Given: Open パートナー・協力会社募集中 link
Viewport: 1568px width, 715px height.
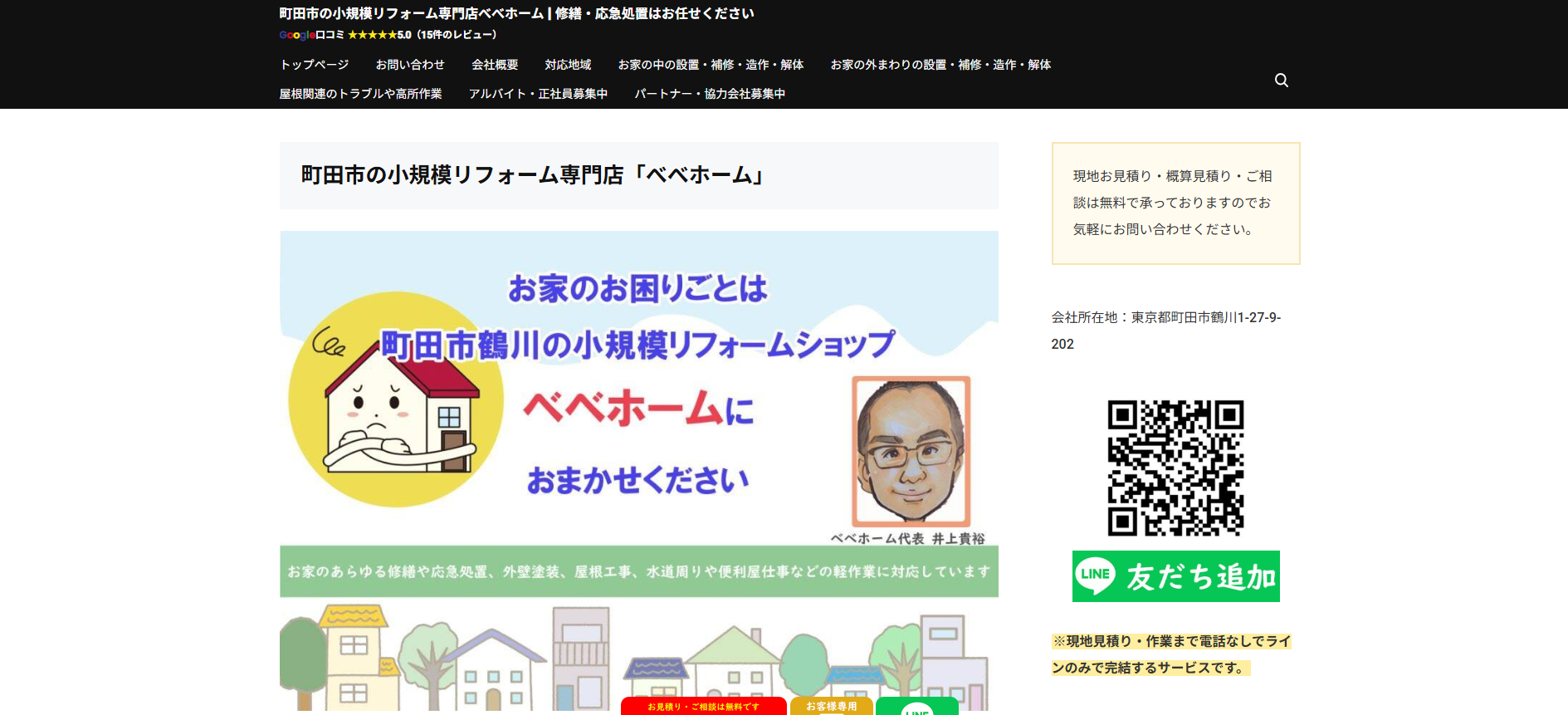Looking at the screenshot, I should click(710, 94).
